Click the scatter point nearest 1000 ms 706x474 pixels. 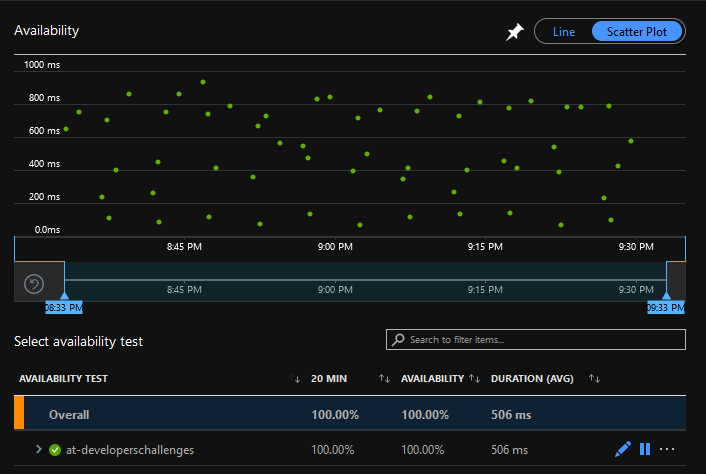tap(203, 82)
